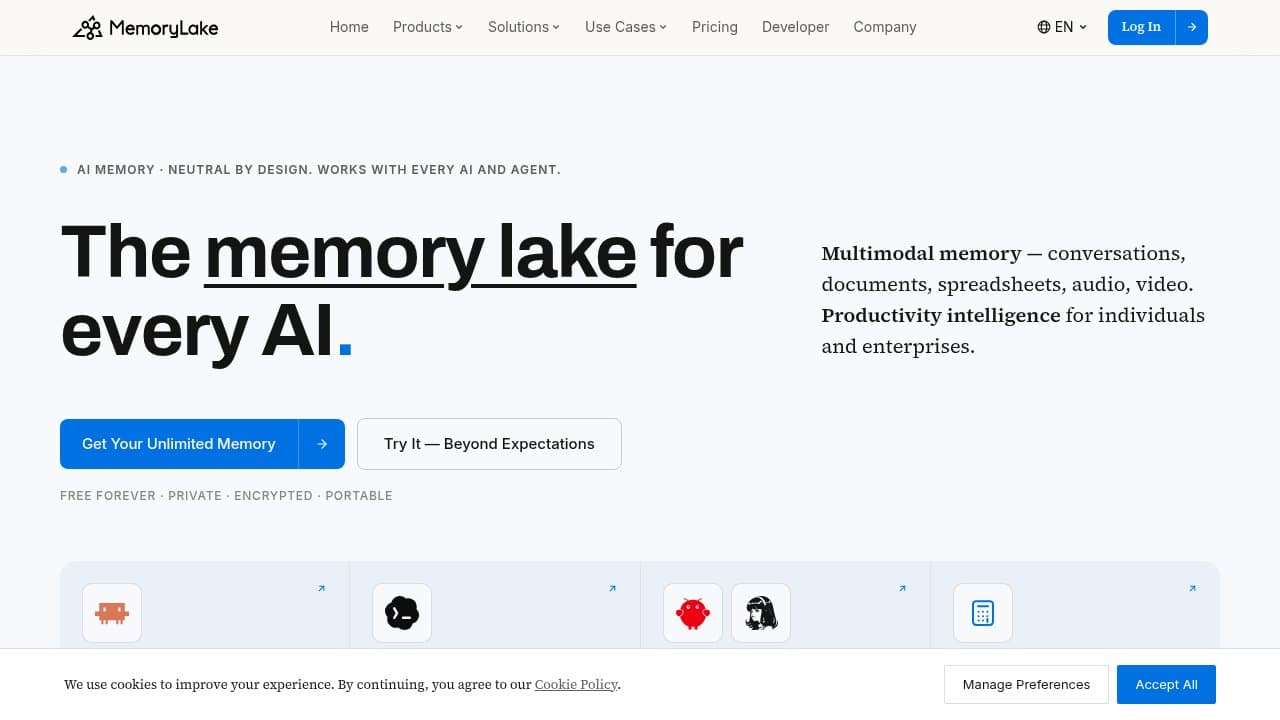Click the "Productivity intelligence" bold text
Viewport: 1280px width, 720px height.
pyautogui.click(x=941, y=316)
